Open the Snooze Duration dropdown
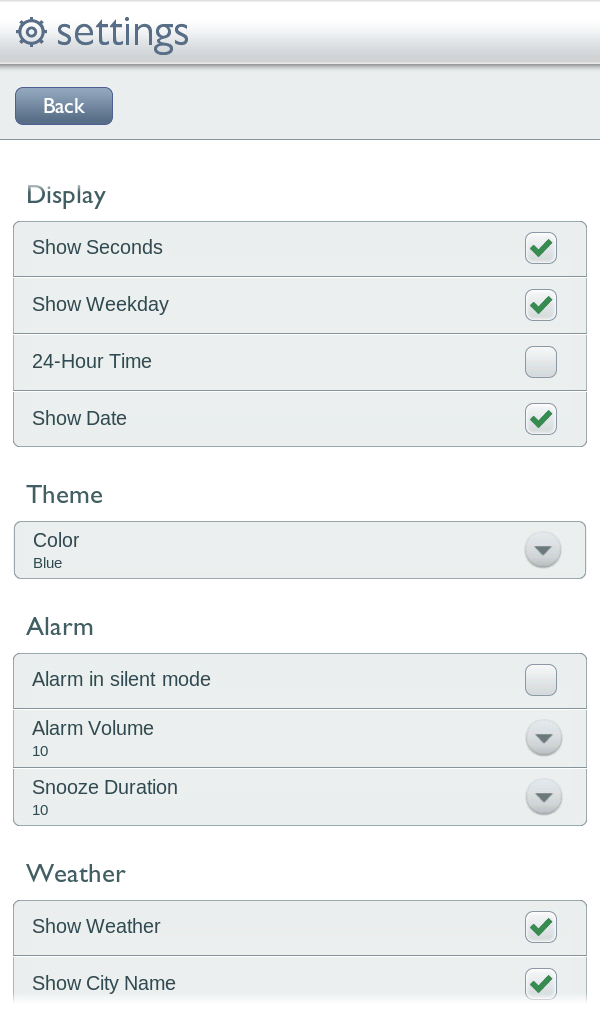The image size is (600, 1024). [x=544, y=797]
